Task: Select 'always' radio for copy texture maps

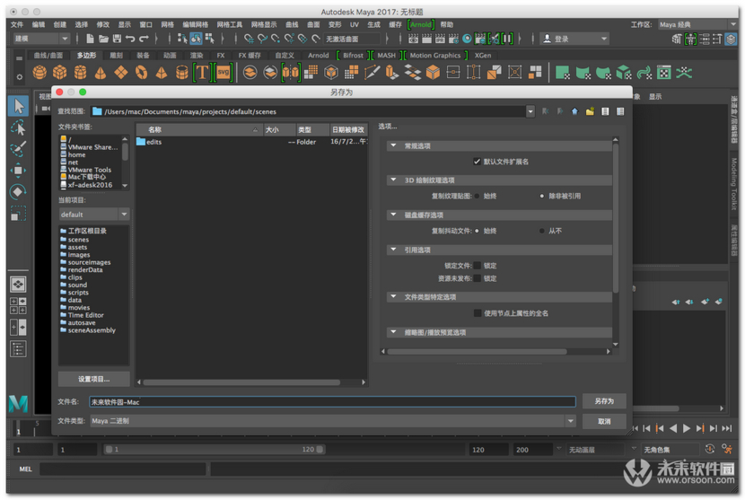Action: click(477, 196)
